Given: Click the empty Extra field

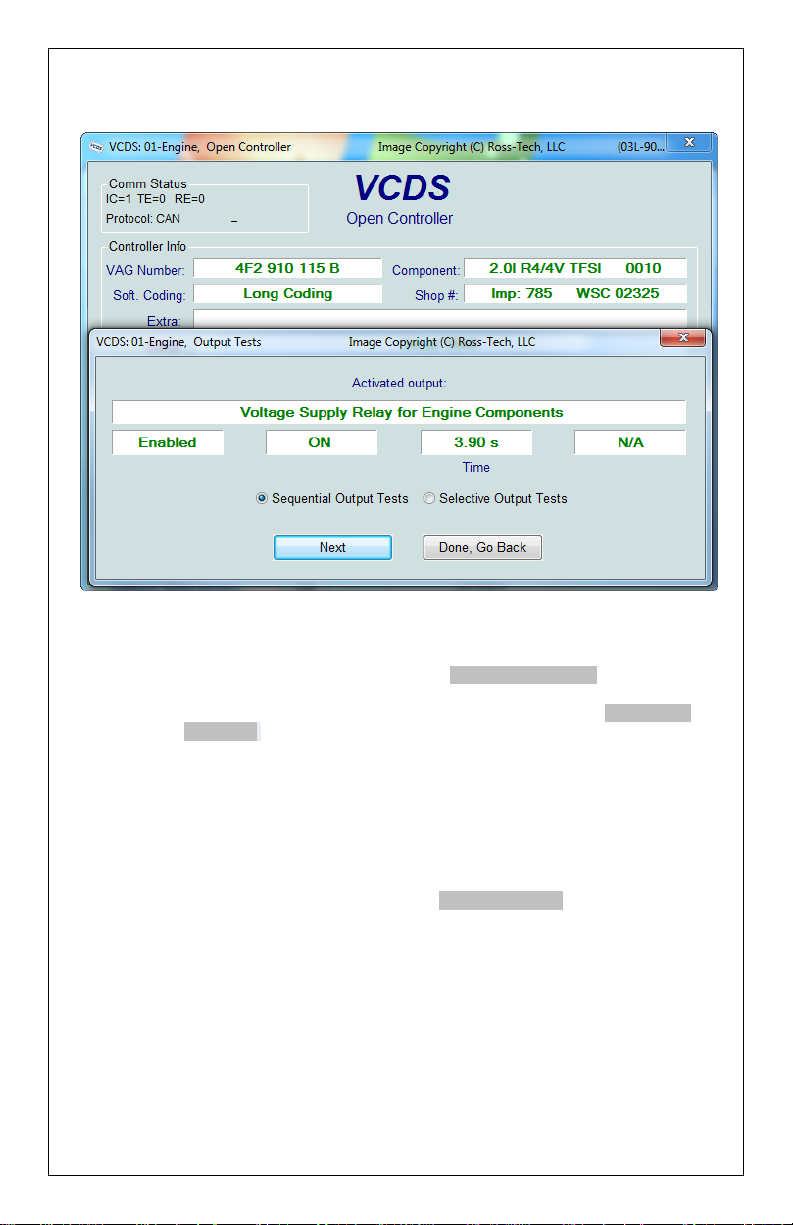Looking at the screenshot, I should click(x=440, y=319).
